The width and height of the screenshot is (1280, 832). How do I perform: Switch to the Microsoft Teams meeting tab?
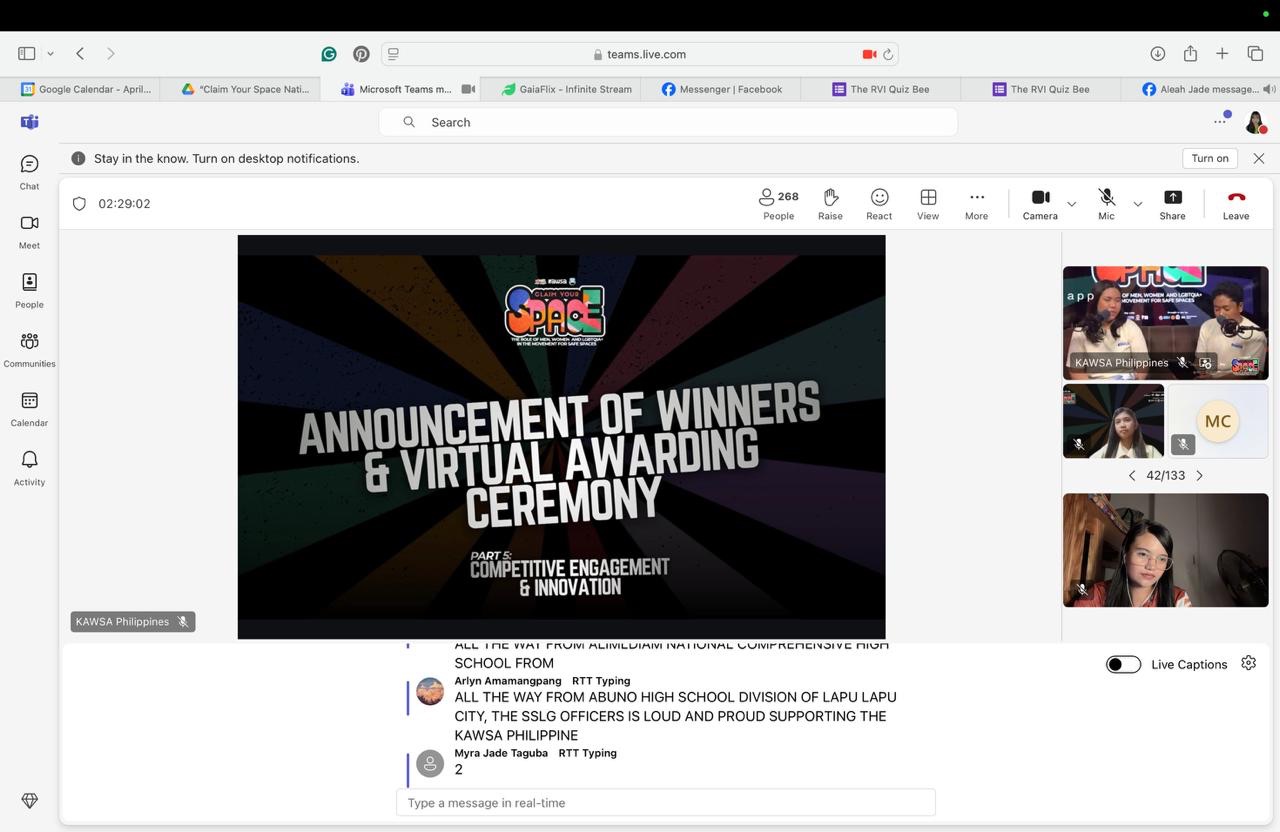point(400,89)
